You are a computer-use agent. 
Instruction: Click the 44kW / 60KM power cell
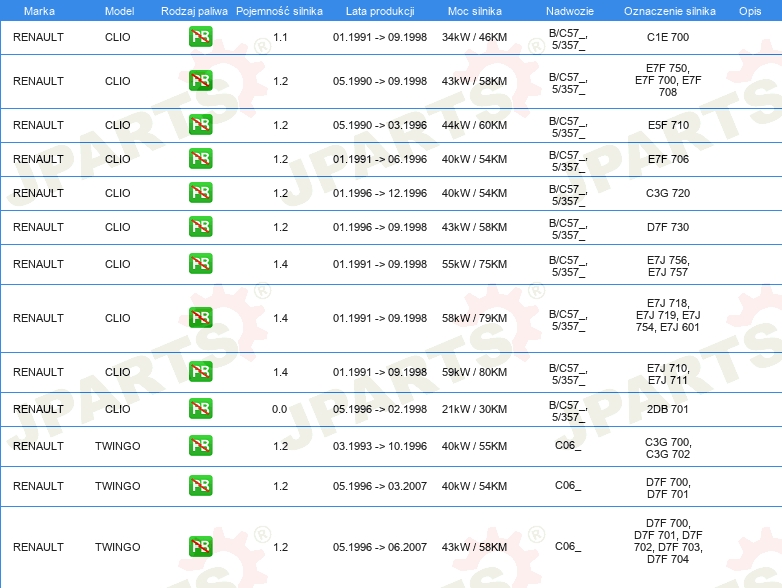(x=474, y=125)
